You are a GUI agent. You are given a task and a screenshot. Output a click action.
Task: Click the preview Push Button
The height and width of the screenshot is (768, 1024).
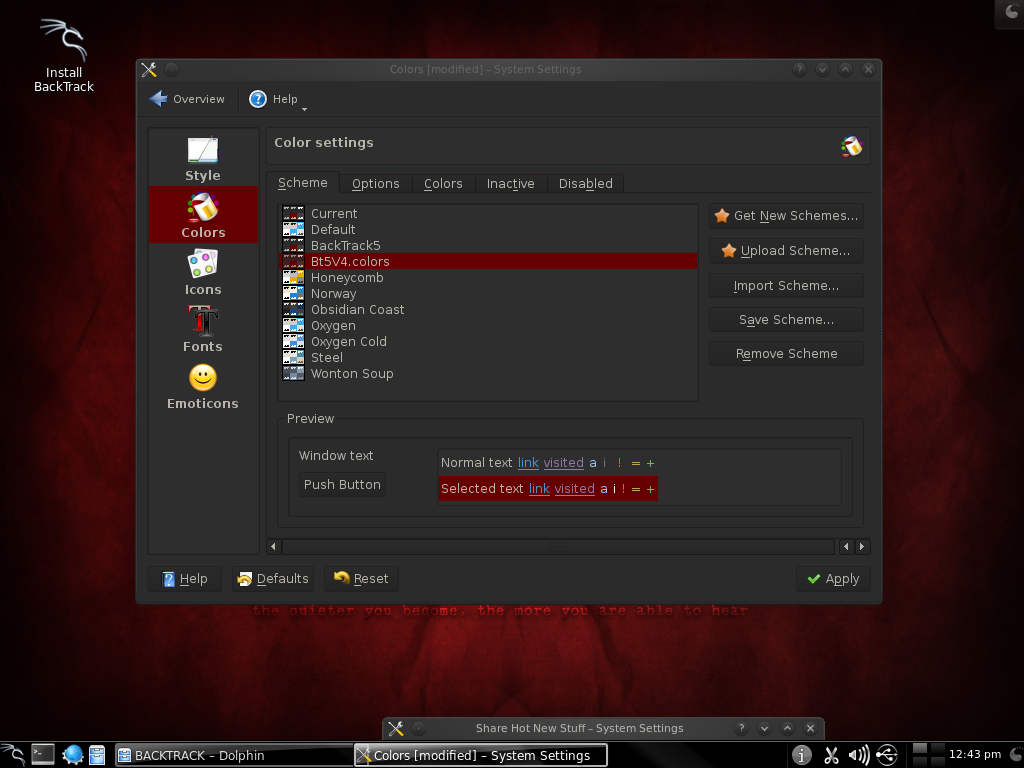pyautogui.click(x=342, y=485)
